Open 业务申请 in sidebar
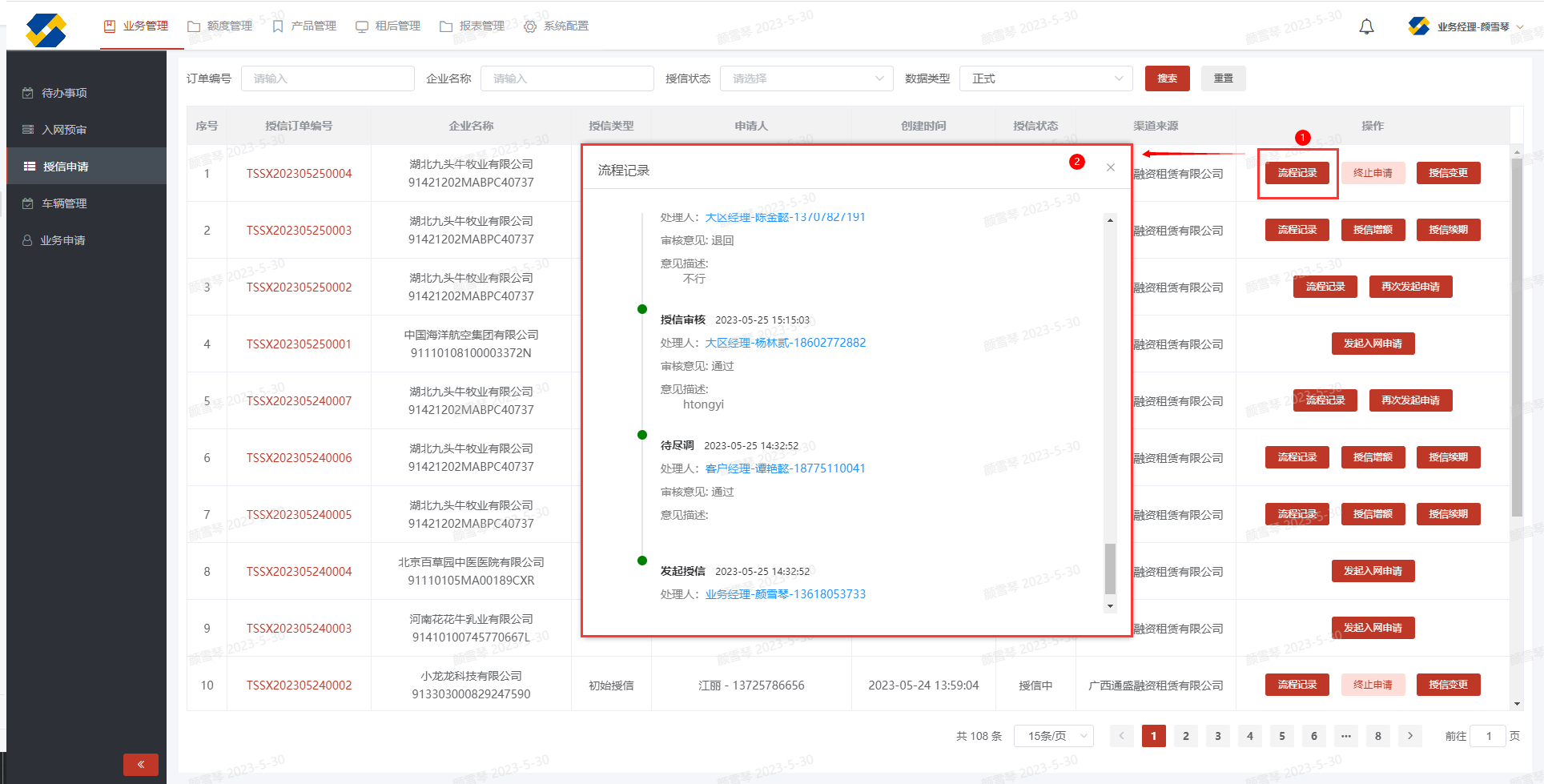Viewport: 1544px width, 784px height. point(62,240)
